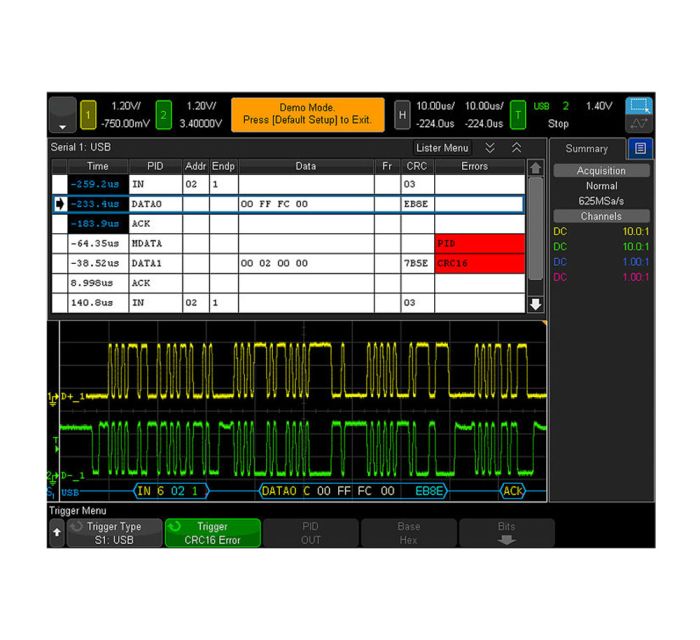This screenshot has width=700, height=640.
Task: Click the blue DC 1.00:1 channel entry
Action: [601, 262]
